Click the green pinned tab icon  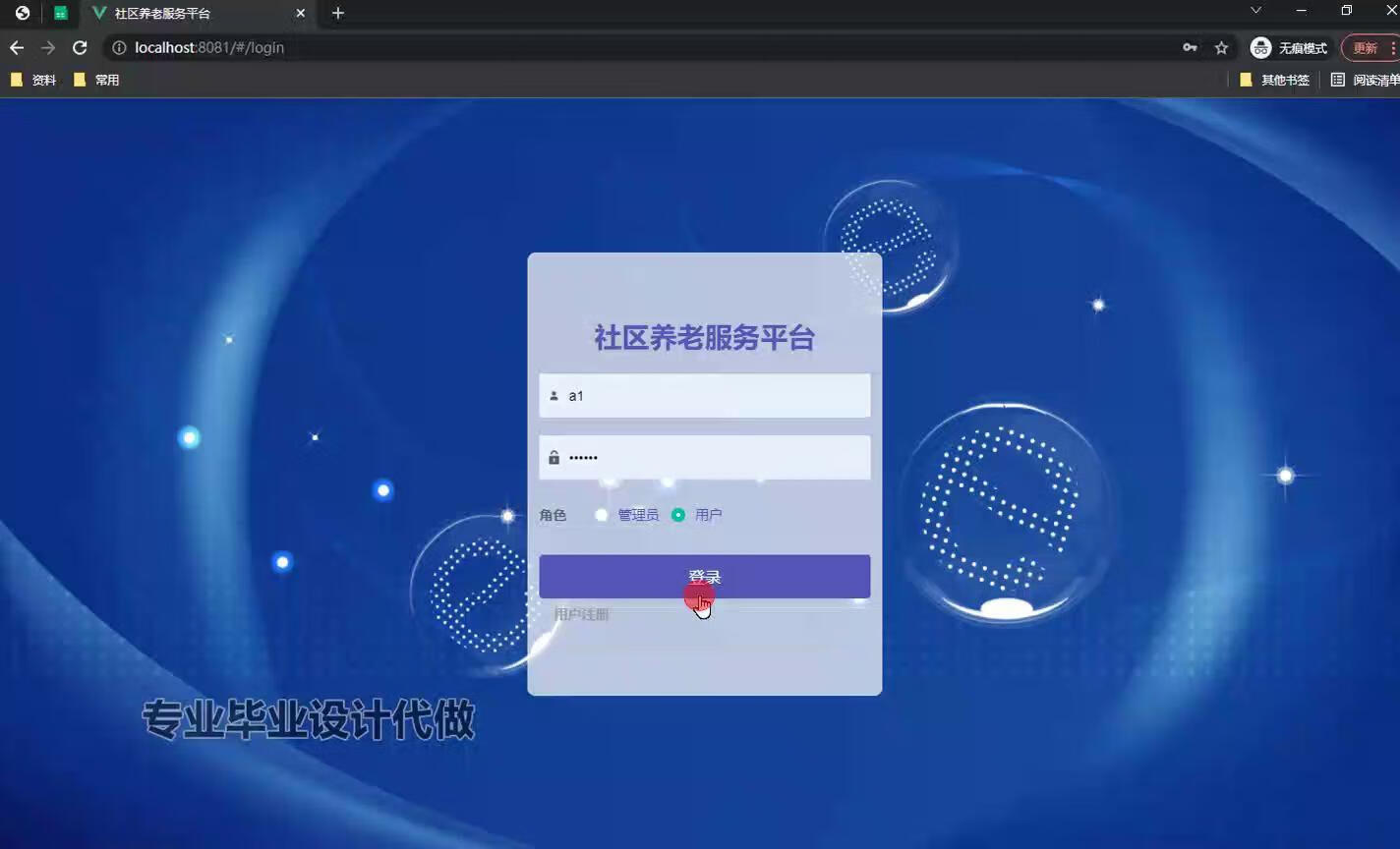[61, 13]
